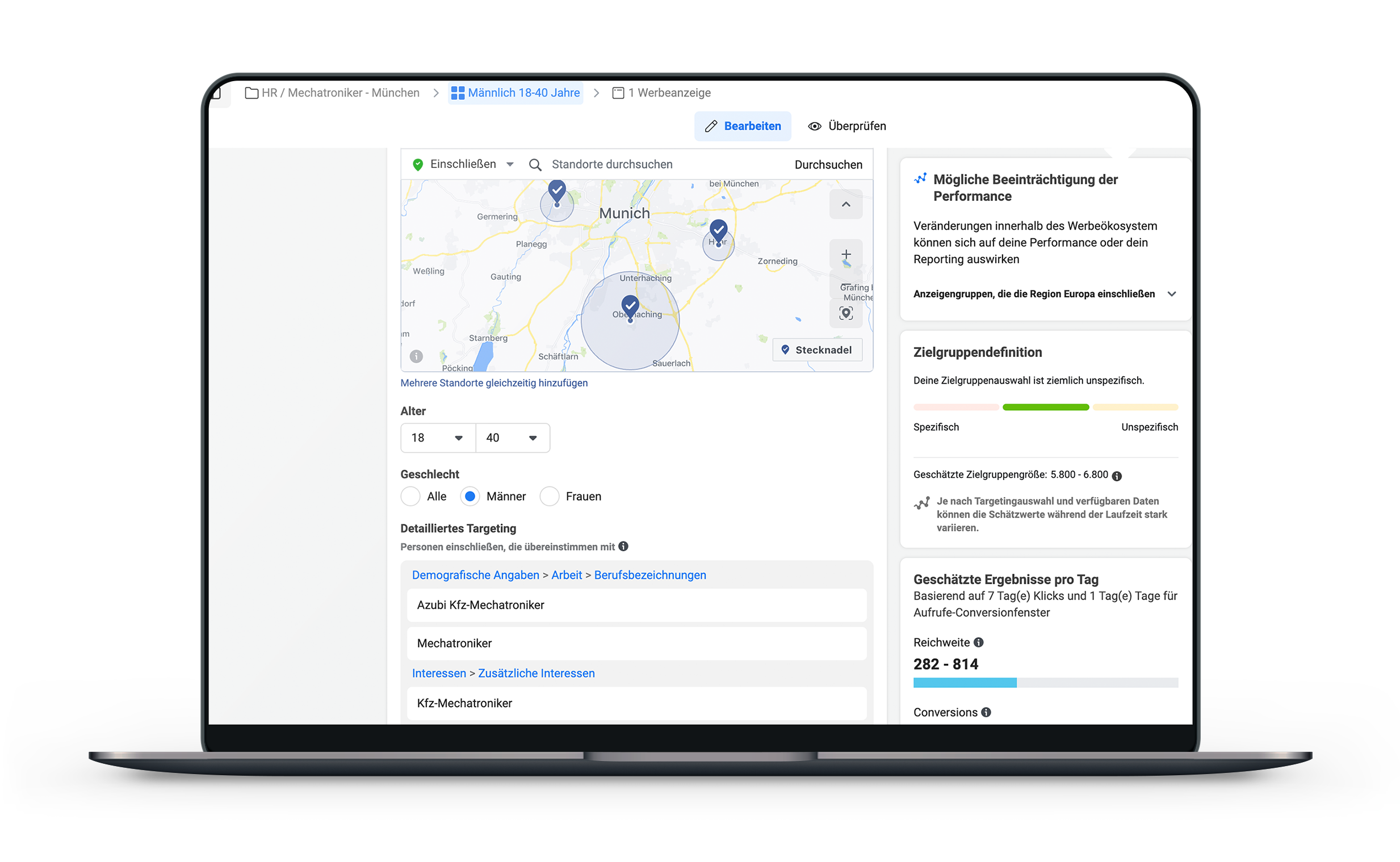The width and height of the screenshot is (1400, 862).
Task: Click info icon beside Conversions
Action: point(986,712)
